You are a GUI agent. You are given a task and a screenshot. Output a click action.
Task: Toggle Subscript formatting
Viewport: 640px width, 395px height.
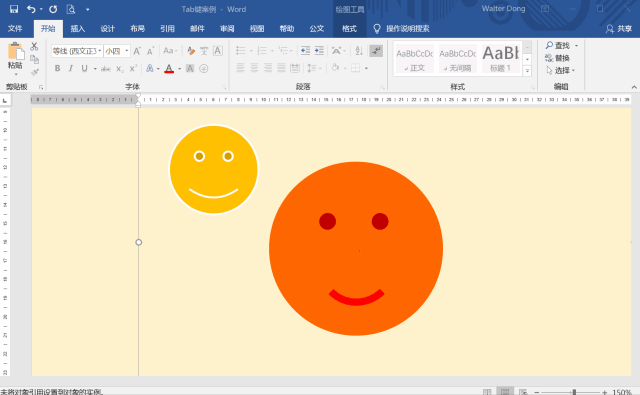click(120, 69)
